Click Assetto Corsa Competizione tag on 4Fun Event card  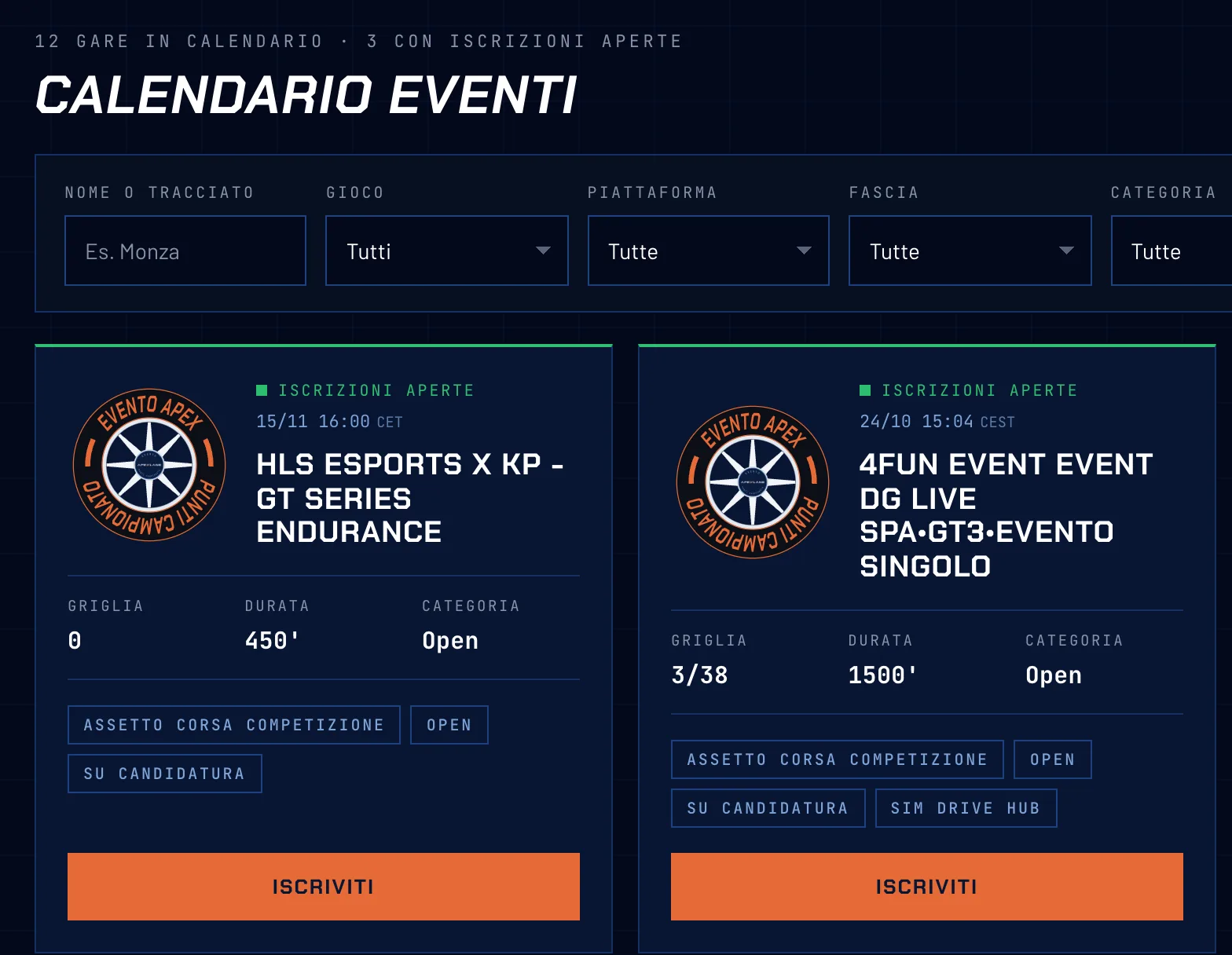838,759
